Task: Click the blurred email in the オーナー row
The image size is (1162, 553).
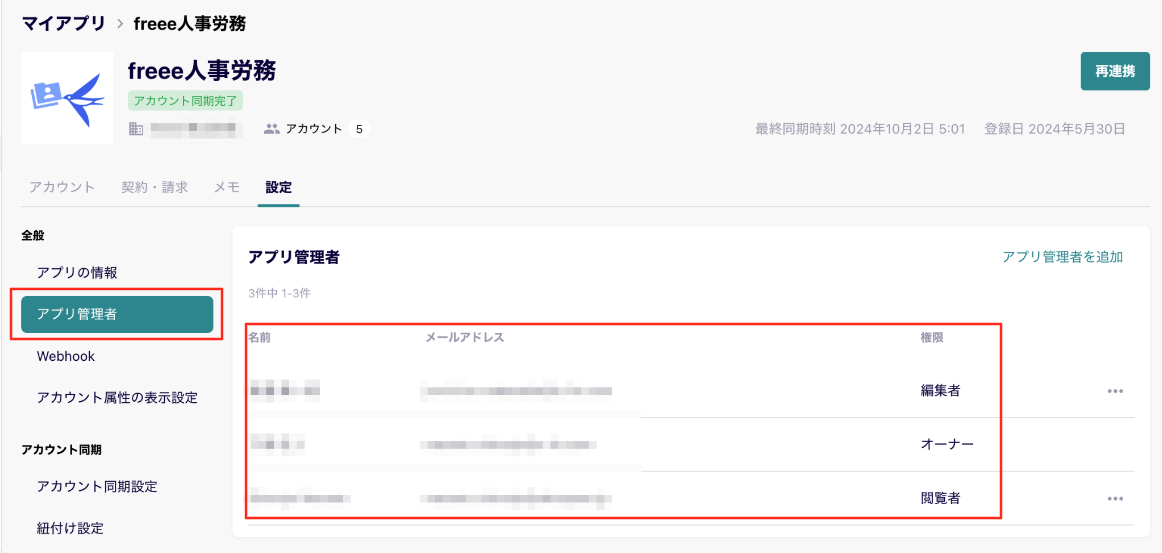Action: 508,445
